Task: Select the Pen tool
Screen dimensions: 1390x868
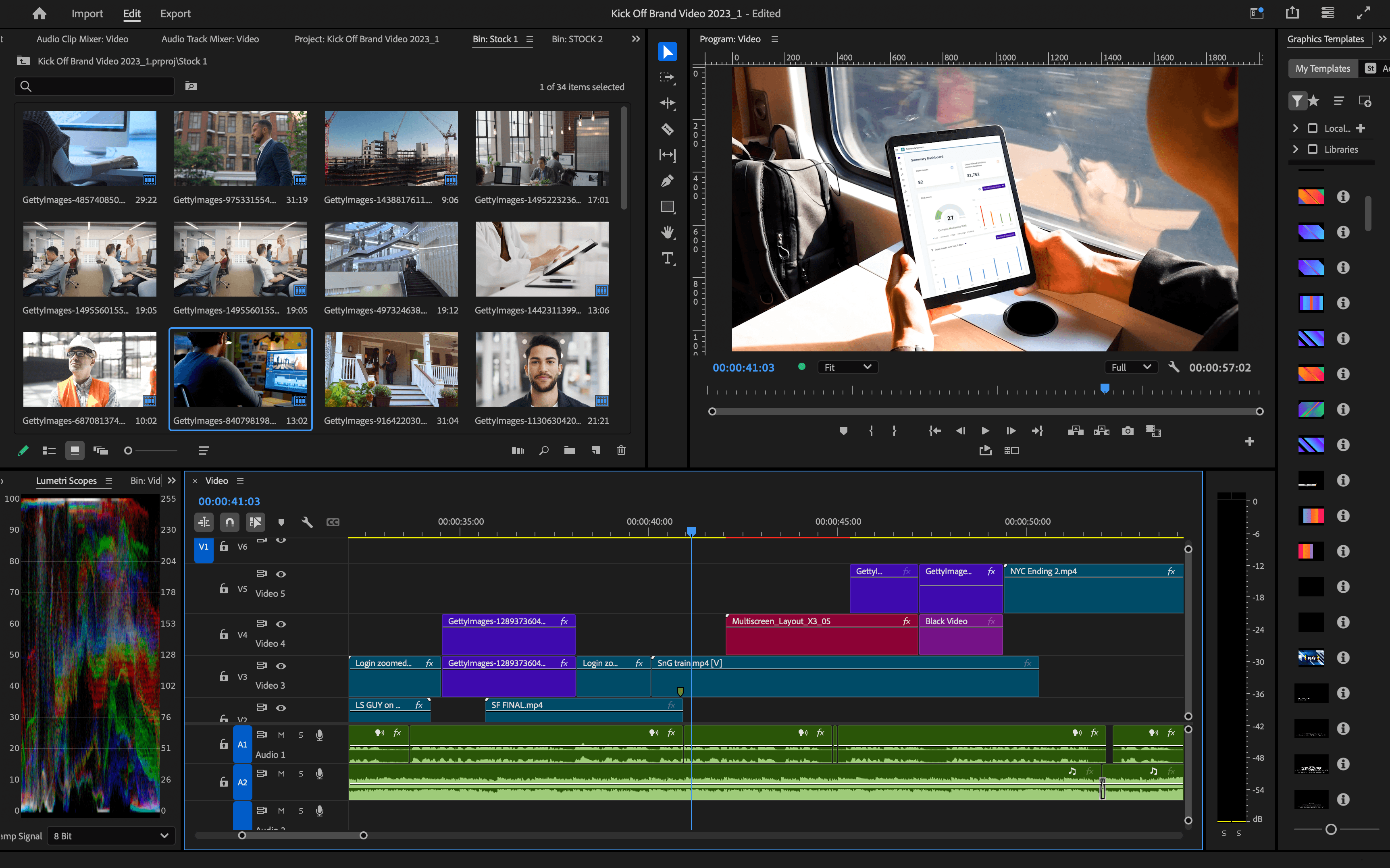Action: [x=668, y=181]
